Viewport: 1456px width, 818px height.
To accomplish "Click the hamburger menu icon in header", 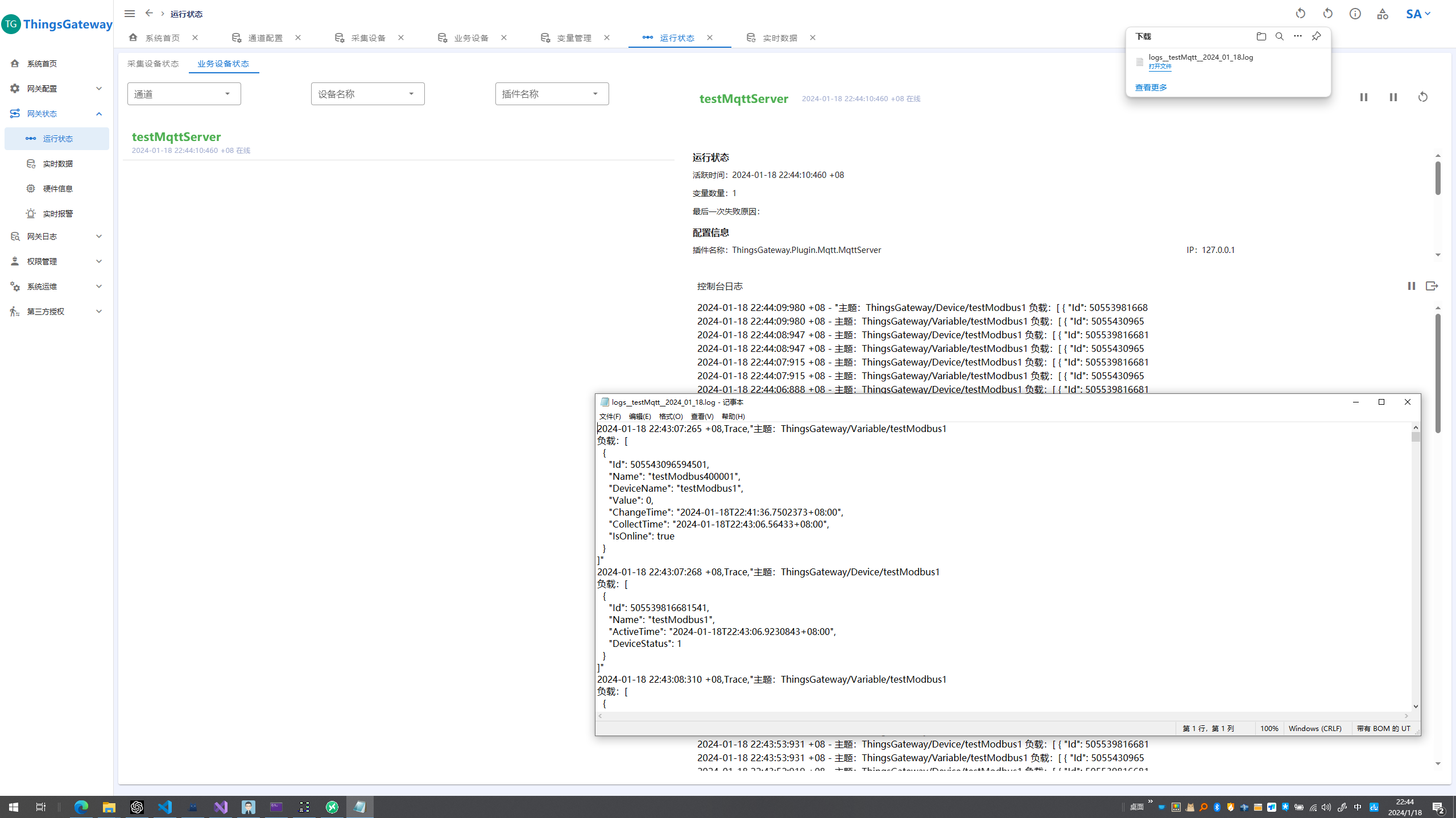I will [130, 14].
